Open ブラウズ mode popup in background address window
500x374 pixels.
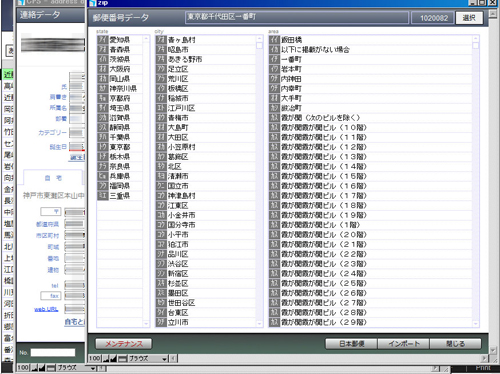(77, 368)
